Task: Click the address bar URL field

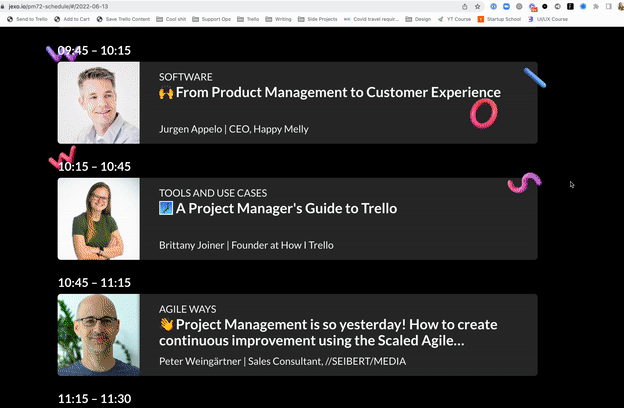Action: [x=231, y=6]
